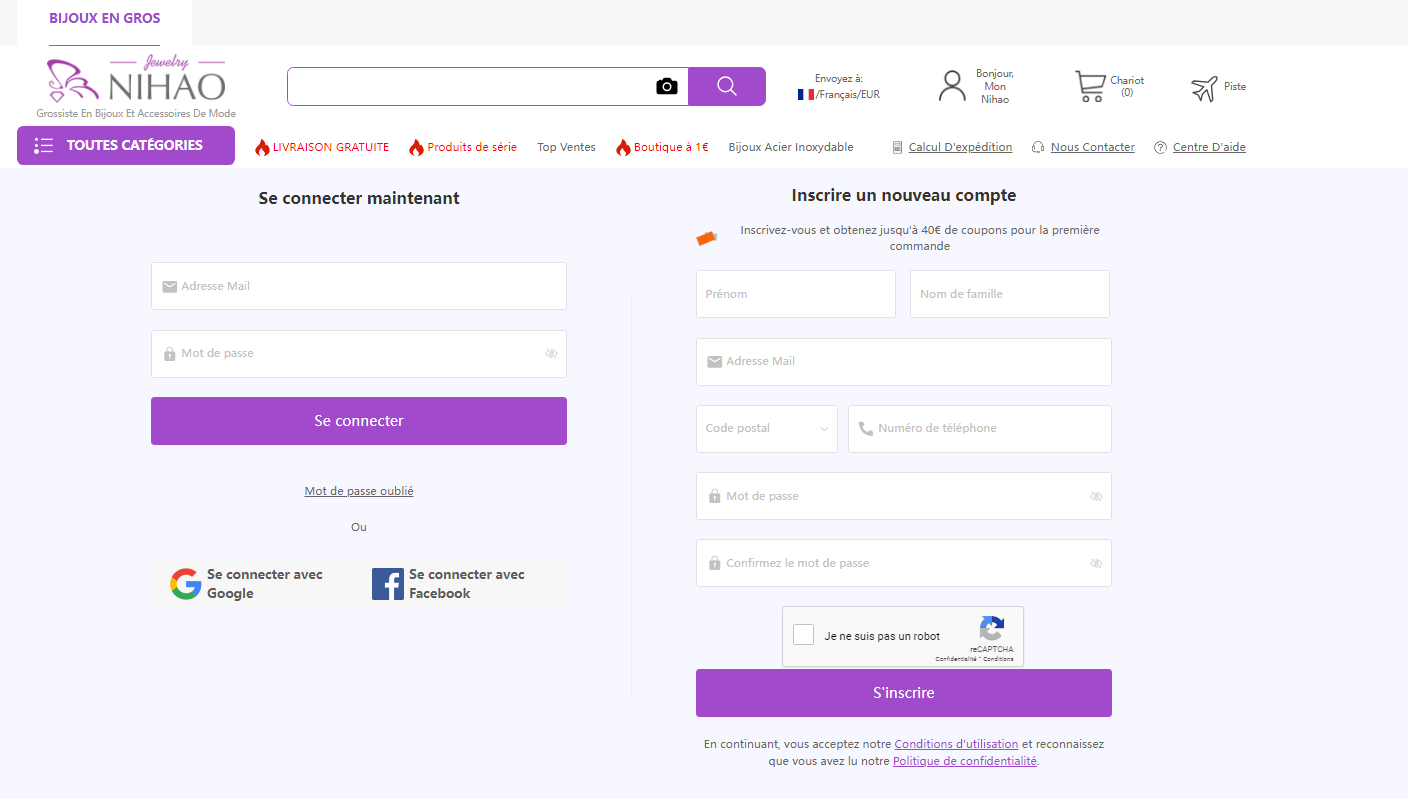Click Bonjour, Mon Nihao text

point(995,86)
